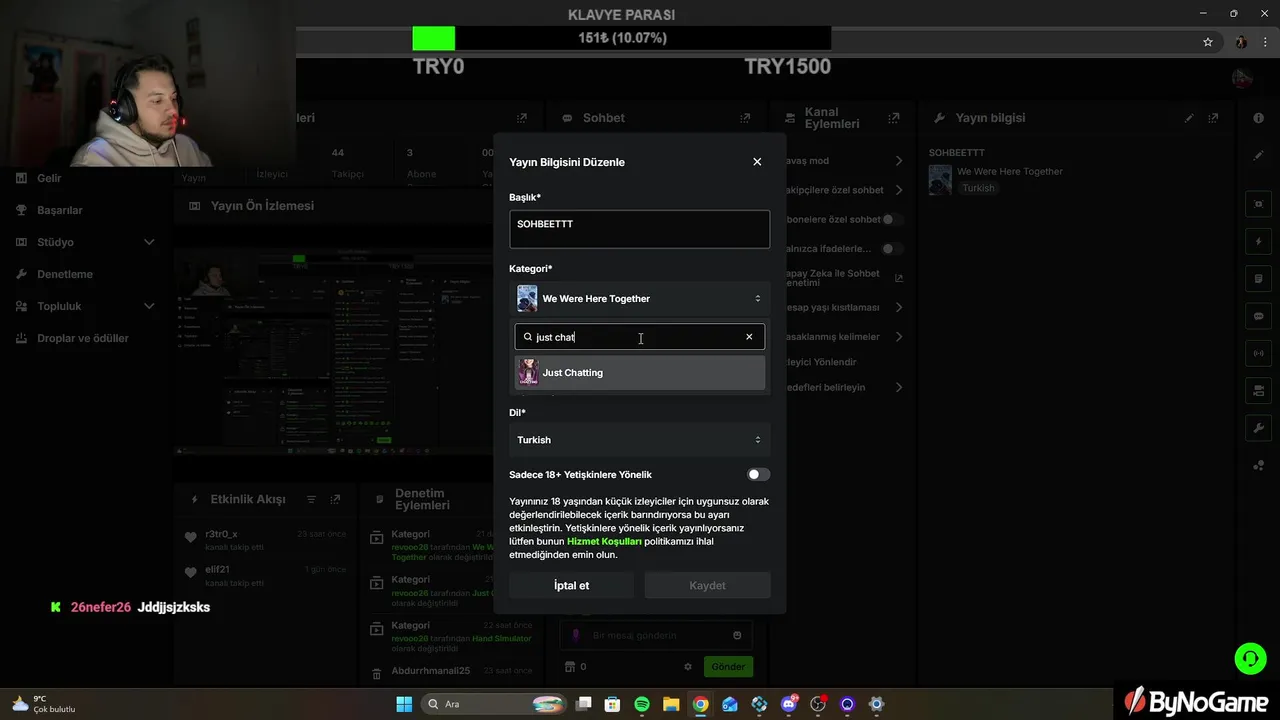Filter the Etkinlik Akışı feed
Screen dimensions: 1280x720
click(311, 499)
